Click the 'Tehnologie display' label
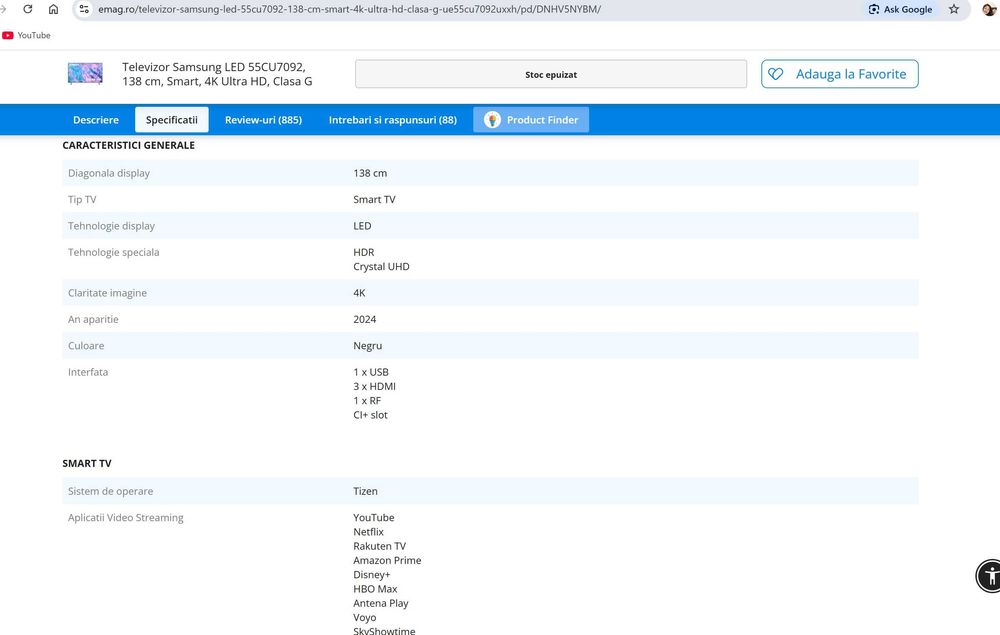Viewport: 1000px width, 635px height. [x=112, y=226]
